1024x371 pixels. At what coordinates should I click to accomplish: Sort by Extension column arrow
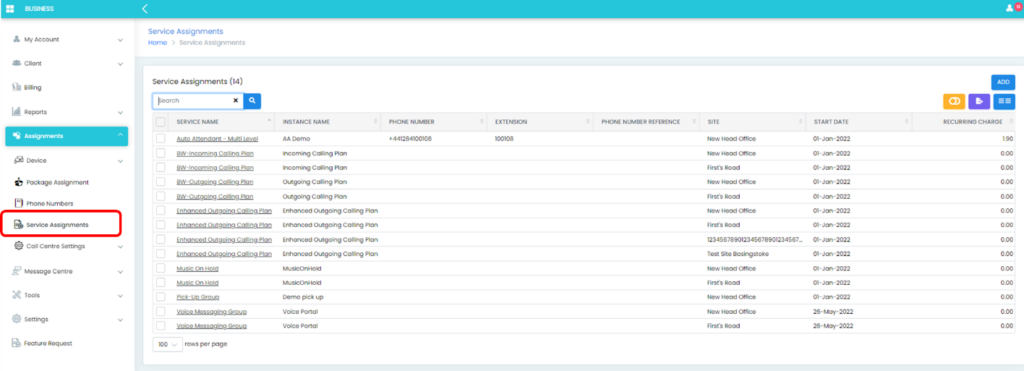pos(588,121)
